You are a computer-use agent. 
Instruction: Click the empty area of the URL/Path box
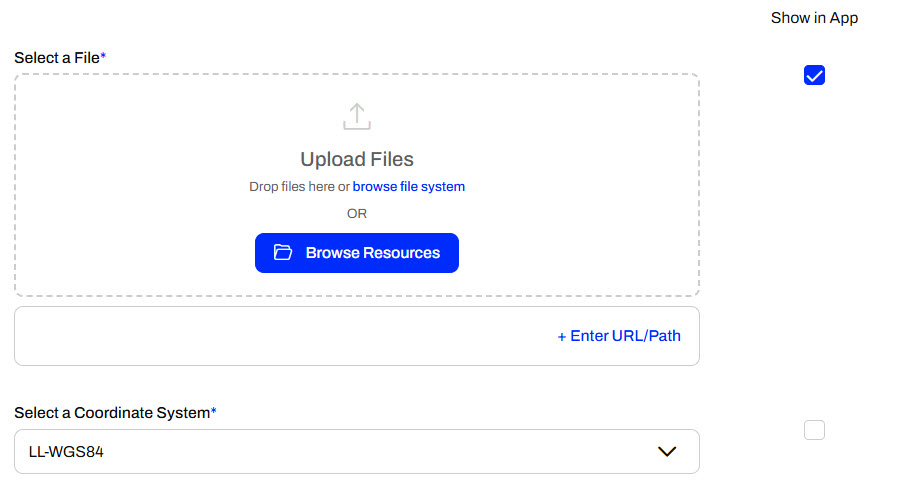coord(250,336)
